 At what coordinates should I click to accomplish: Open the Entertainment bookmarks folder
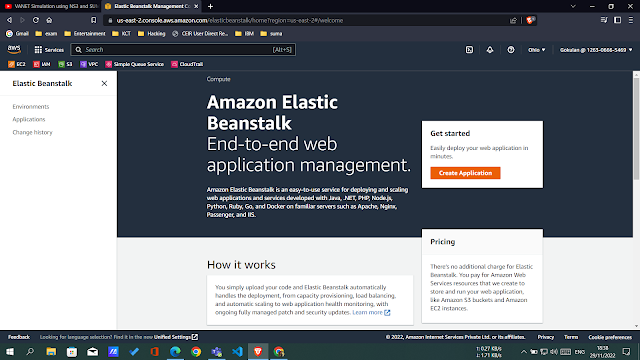pyautogui.click(x=85, y=33)
